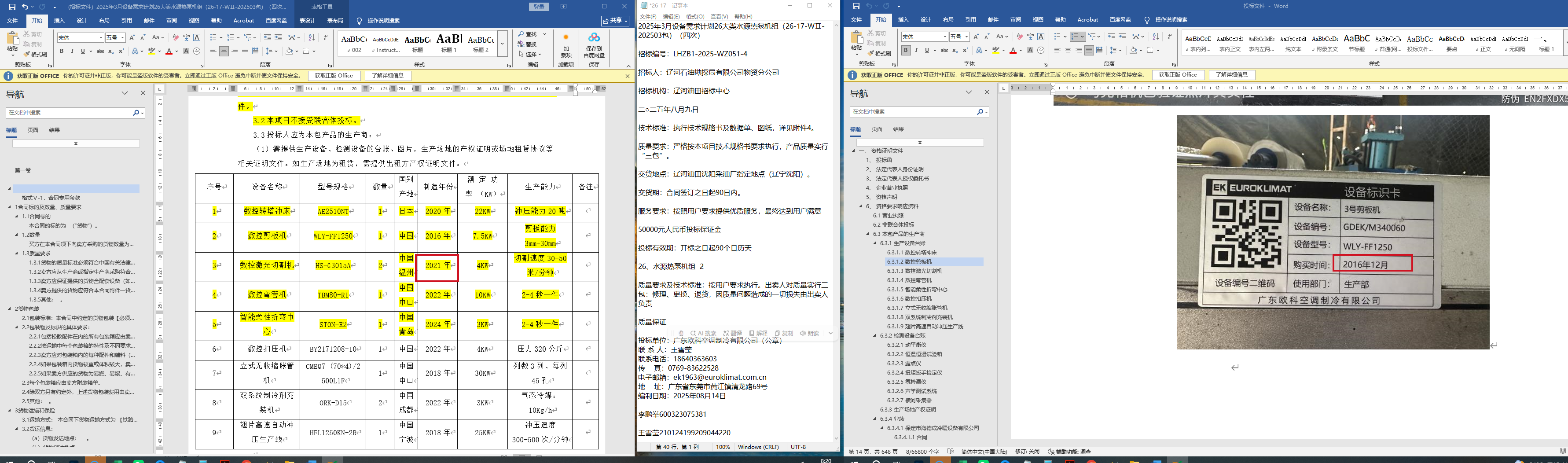Viewport: 1568px width, 463px height.
Task: Open the font size dropdown (五号) in right Word
Action: pyautogui.click(x=966, y=37)
